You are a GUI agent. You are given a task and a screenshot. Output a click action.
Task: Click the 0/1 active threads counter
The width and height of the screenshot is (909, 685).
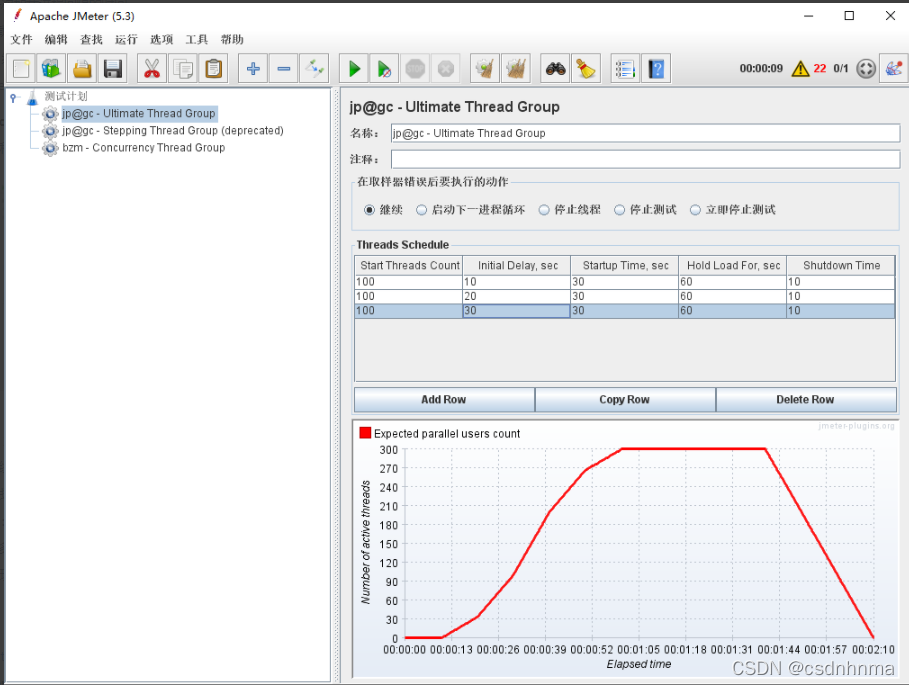click(x=841, y=68)
